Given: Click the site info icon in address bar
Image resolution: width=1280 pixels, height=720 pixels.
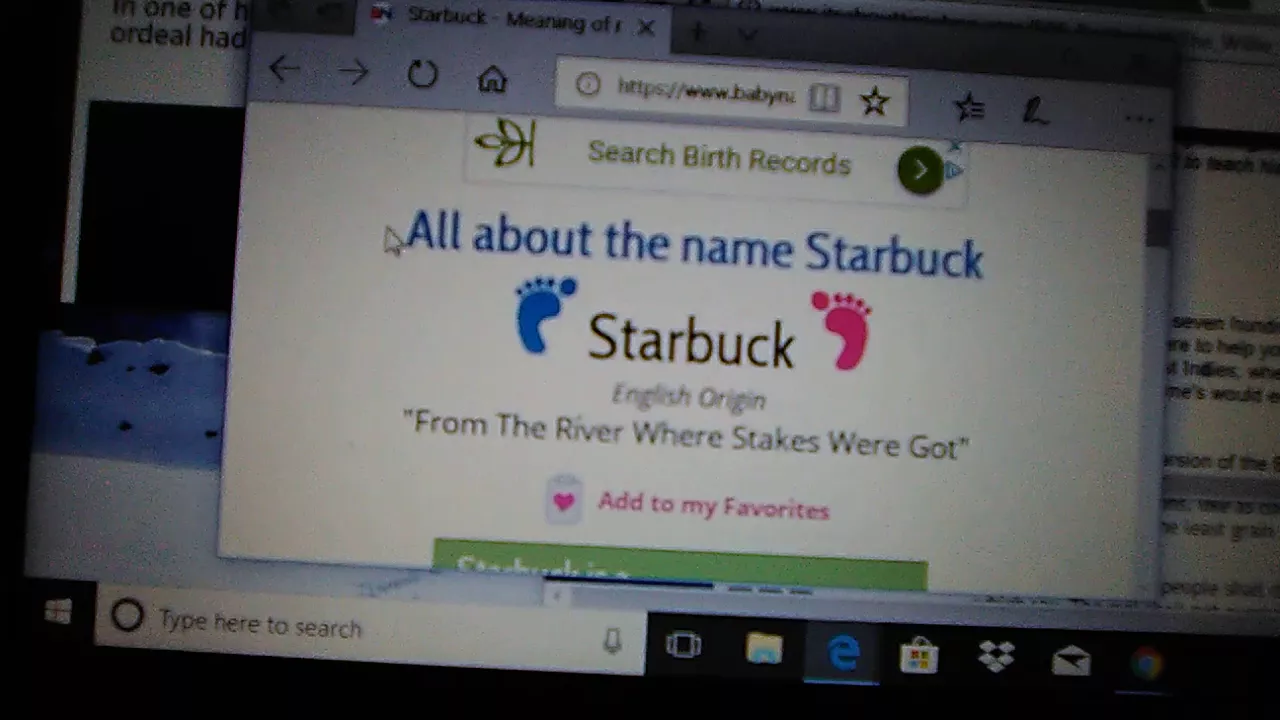Looking at the screenshot, I should coord(587,85).
